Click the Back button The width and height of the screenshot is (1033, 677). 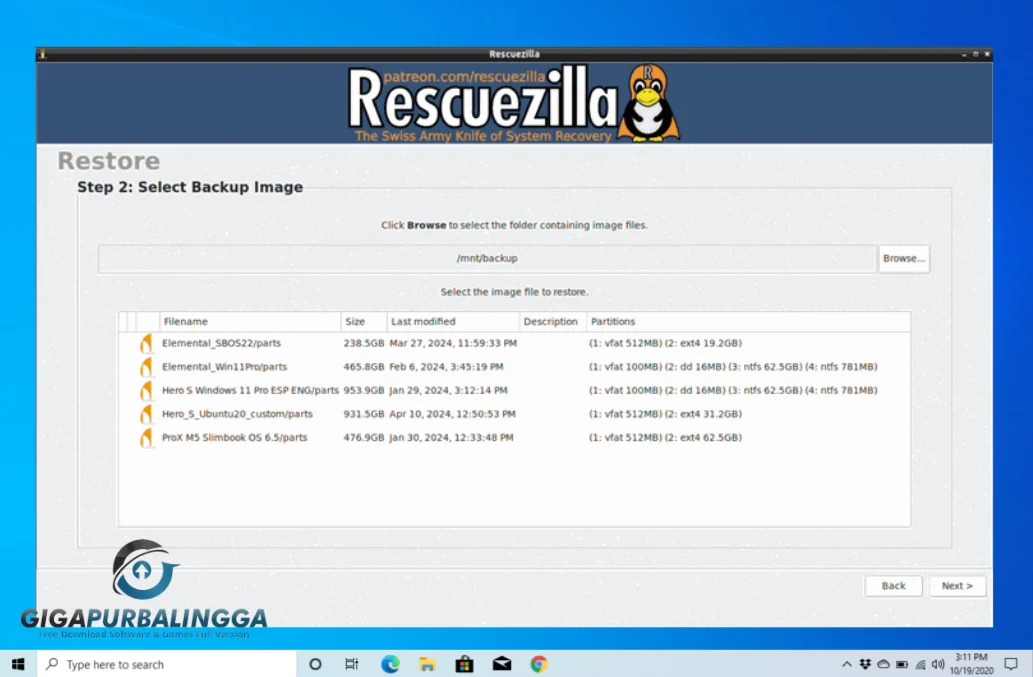[x=893, y=585]
